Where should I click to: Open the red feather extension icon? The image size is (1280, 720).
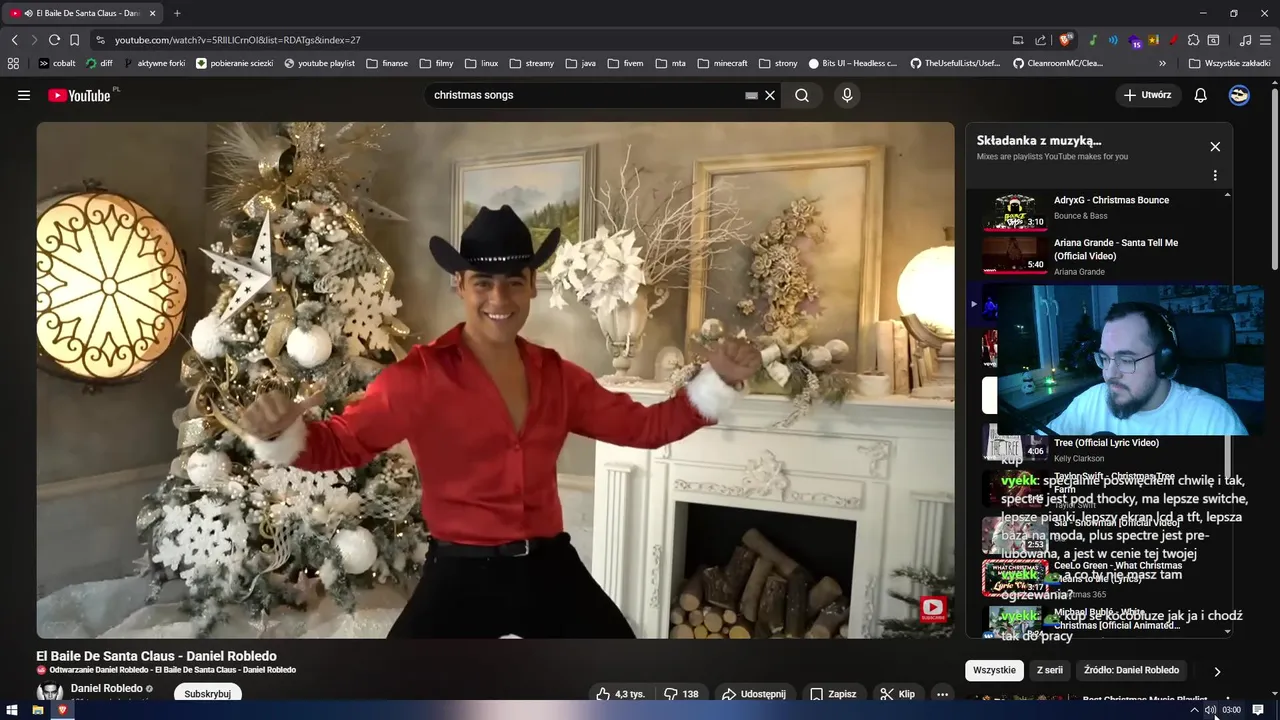click(1173, 40)
